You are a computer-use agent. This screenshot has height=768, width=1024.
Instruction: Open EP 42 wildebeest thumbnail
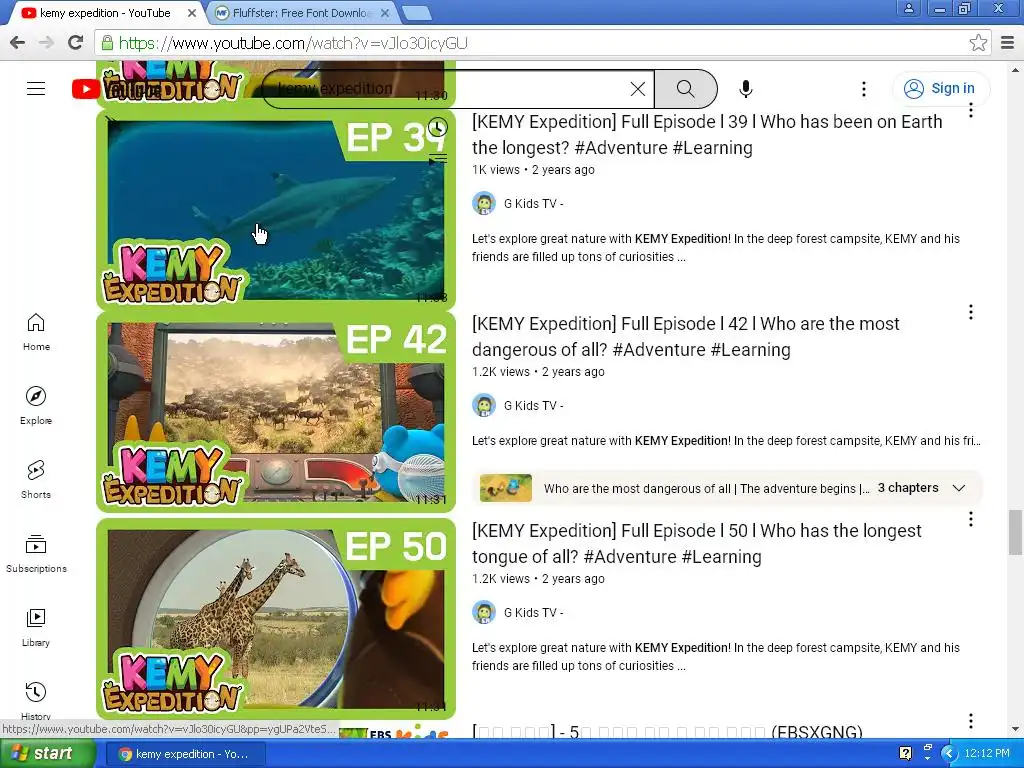(x=276, y=412)
